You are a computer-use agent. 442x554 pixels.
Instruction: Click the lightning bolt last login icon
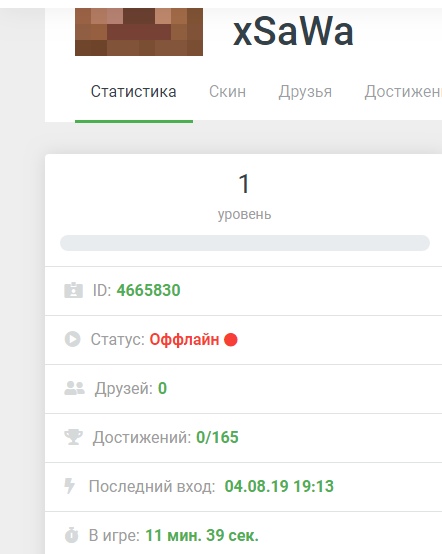click(70, 486)
